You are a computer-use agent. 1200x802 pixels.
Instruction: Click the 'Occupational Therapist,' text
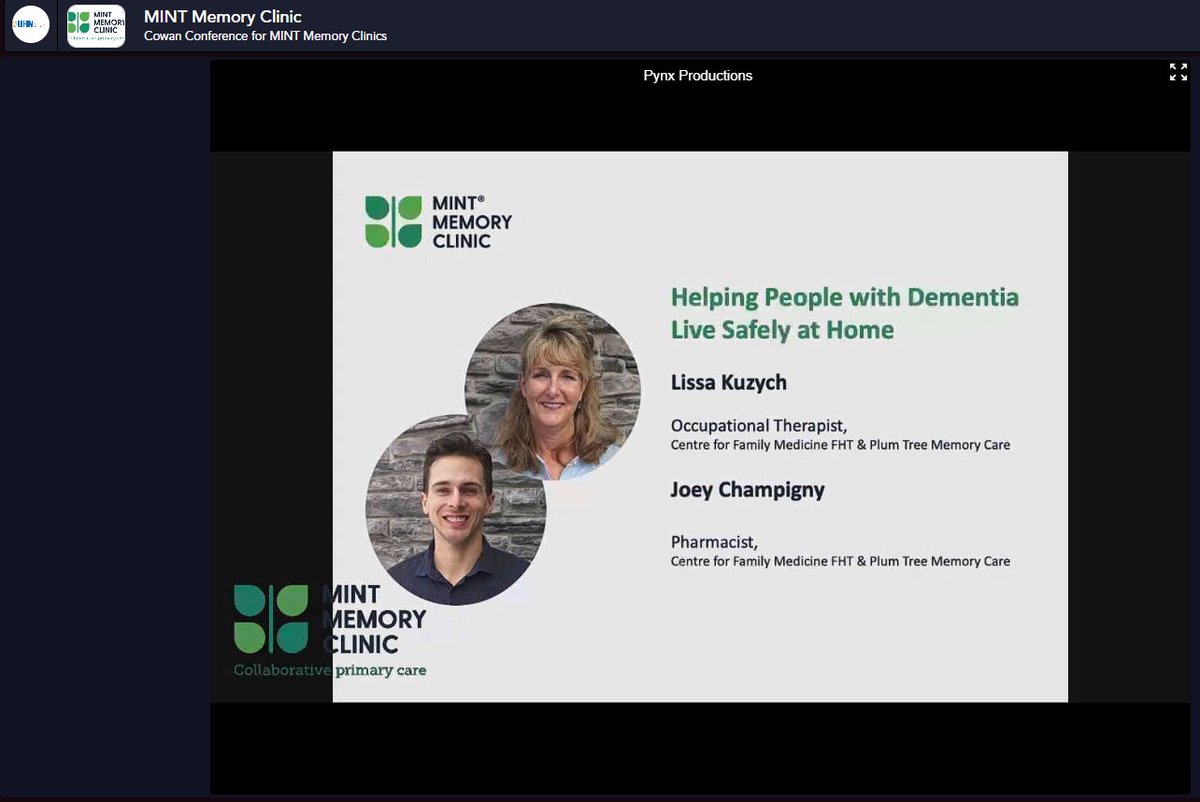pos(759,425)
